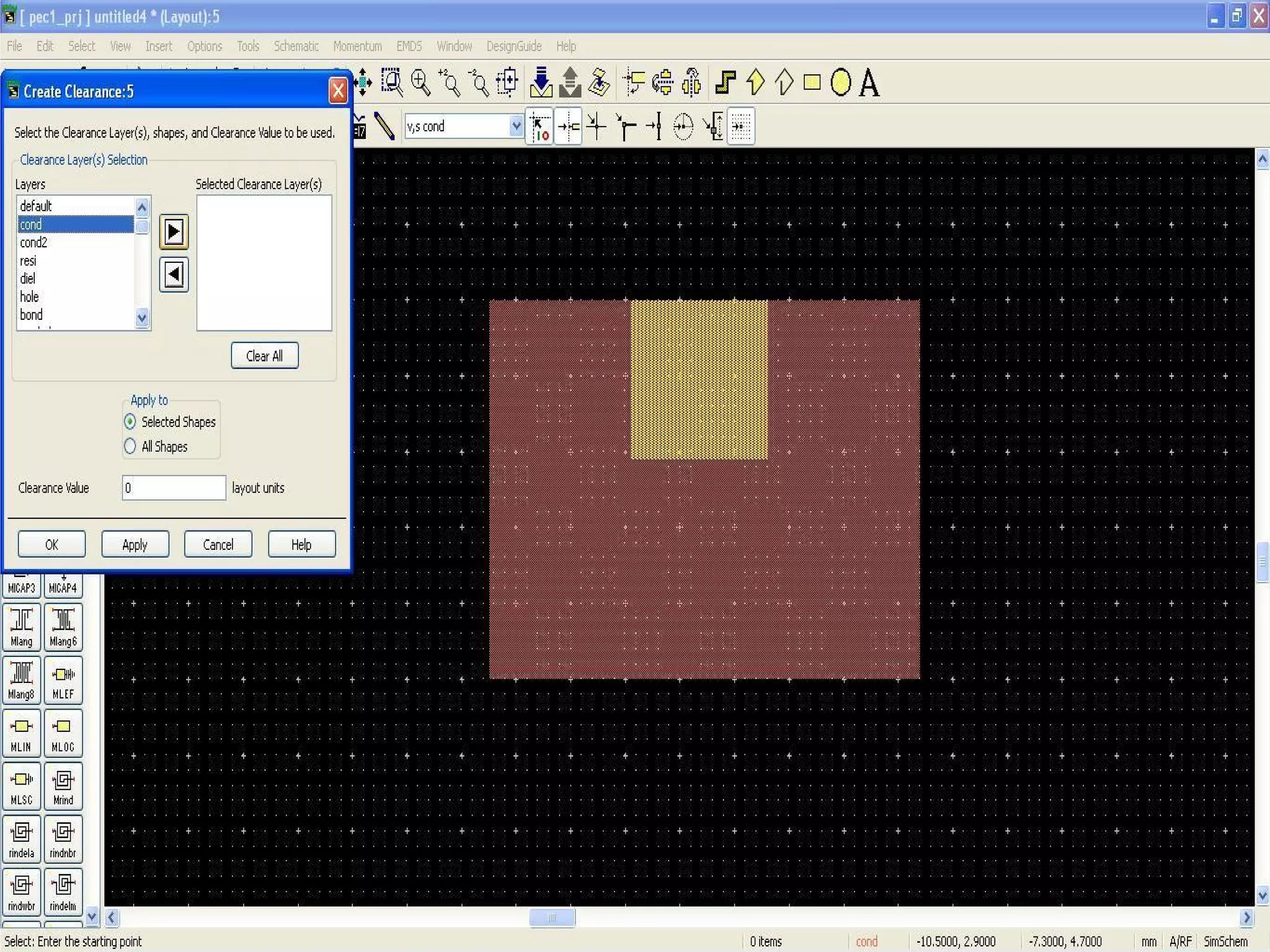The height and width of the screenshot is (952, 1270).
Task: Open the Momentum menu
Action: 357,46
